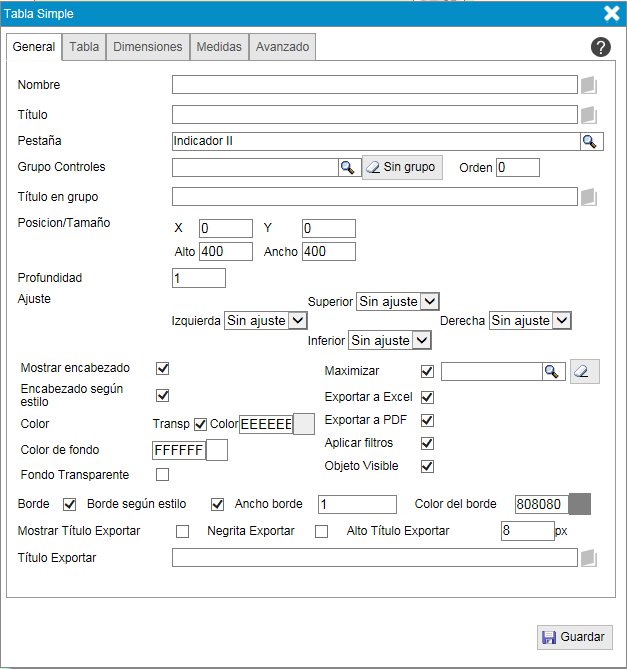The width and height of the screenshot is (627, 669).
Task: Expand the Izquierda ajuste dropdown
Action: click(x=266, y=321)
